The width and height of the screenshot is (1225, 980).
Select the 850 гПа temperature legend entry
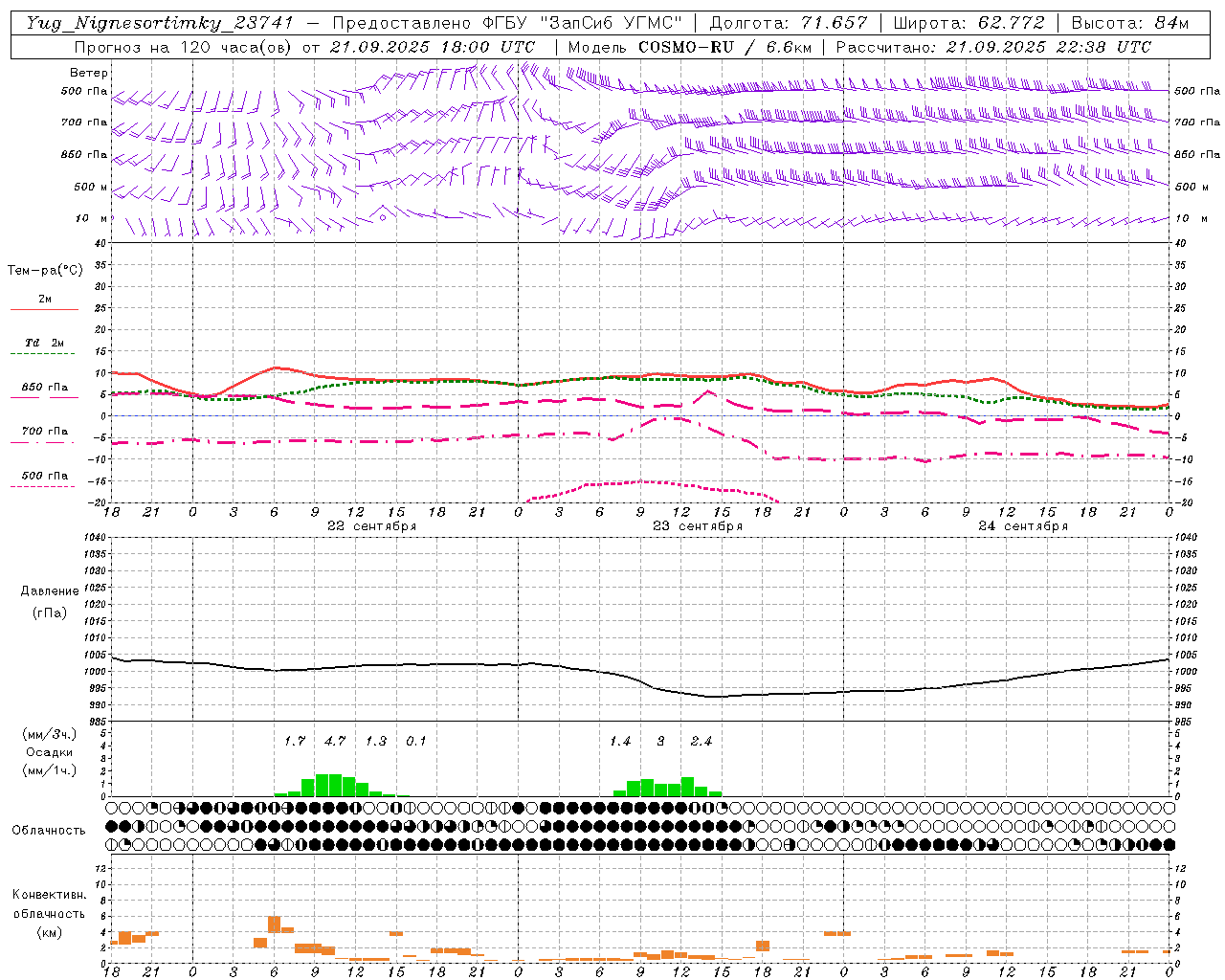(45, 388)
